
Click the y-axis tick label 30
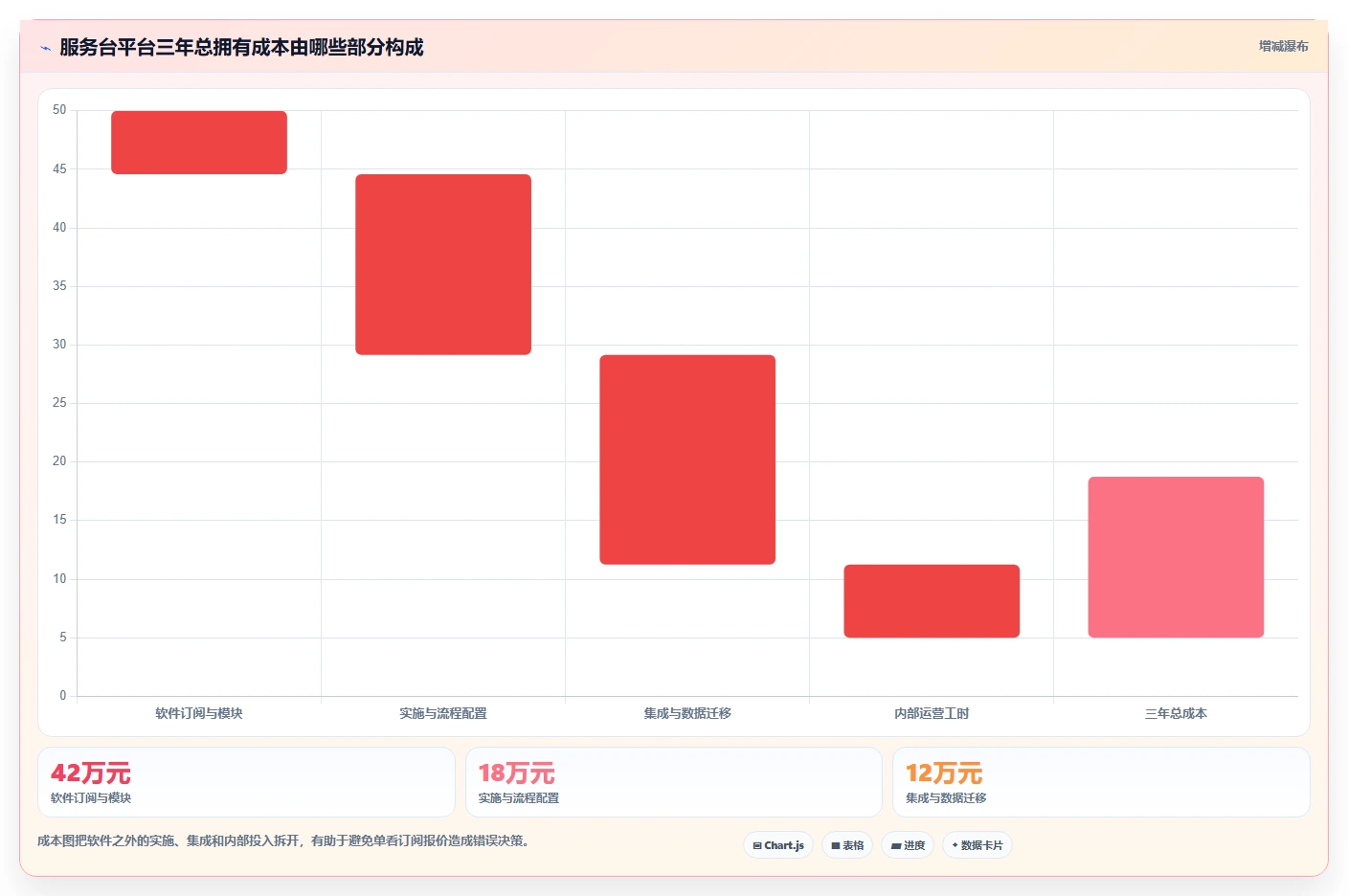coord(59,345)
